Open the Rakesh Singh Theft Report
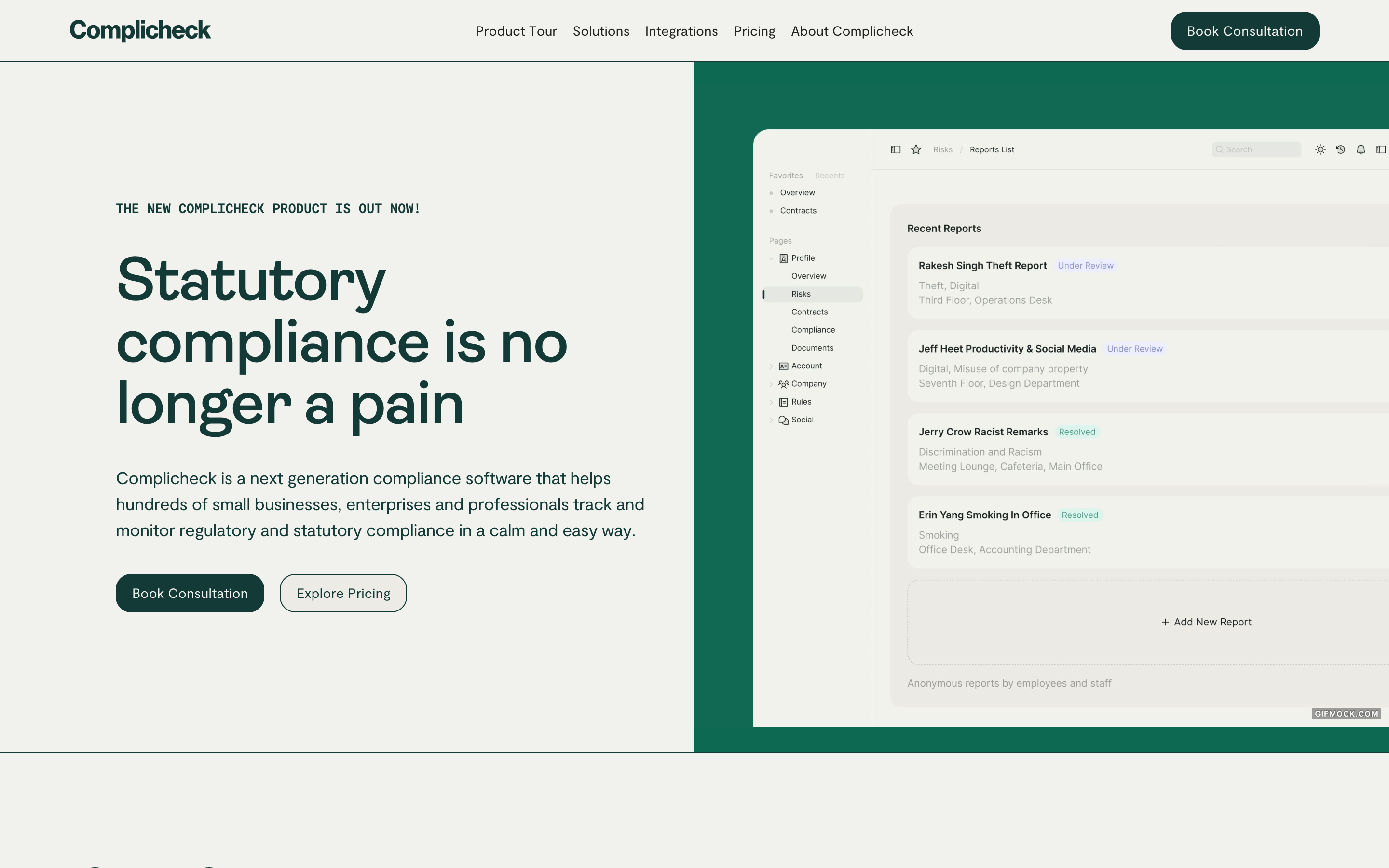This screenshot has height=868, width=1389. pos(982,266)
